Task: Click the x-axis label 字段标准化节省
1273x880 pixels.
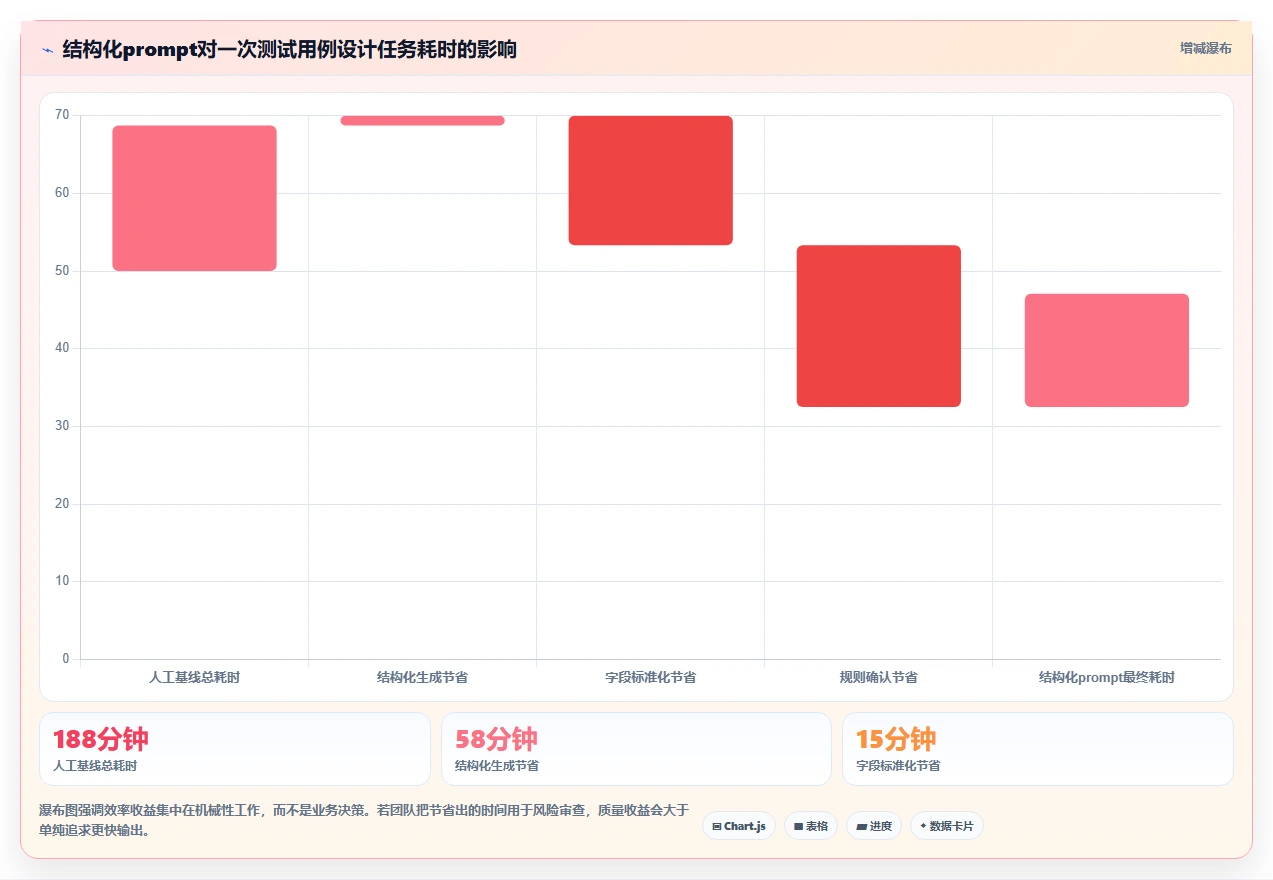Action: pos(651,677)
